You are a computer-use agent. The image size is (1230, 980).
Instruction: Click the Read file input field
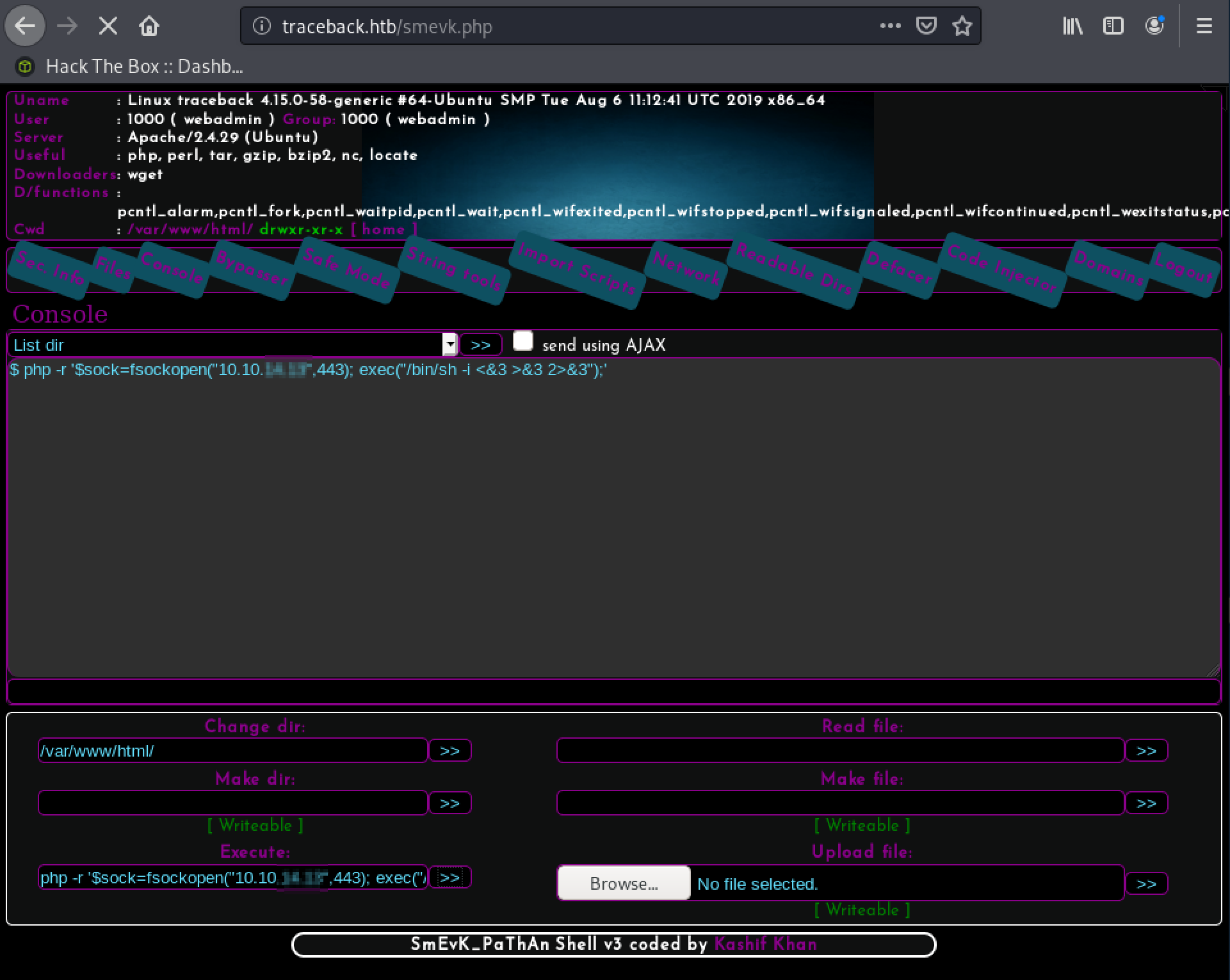840,750
